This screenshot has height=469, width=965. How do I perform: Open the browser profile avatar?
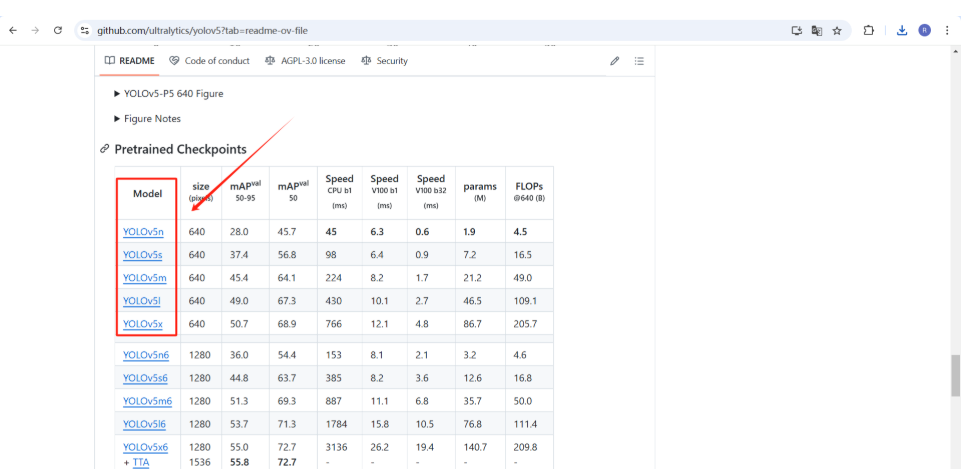[x=924, y=30]
